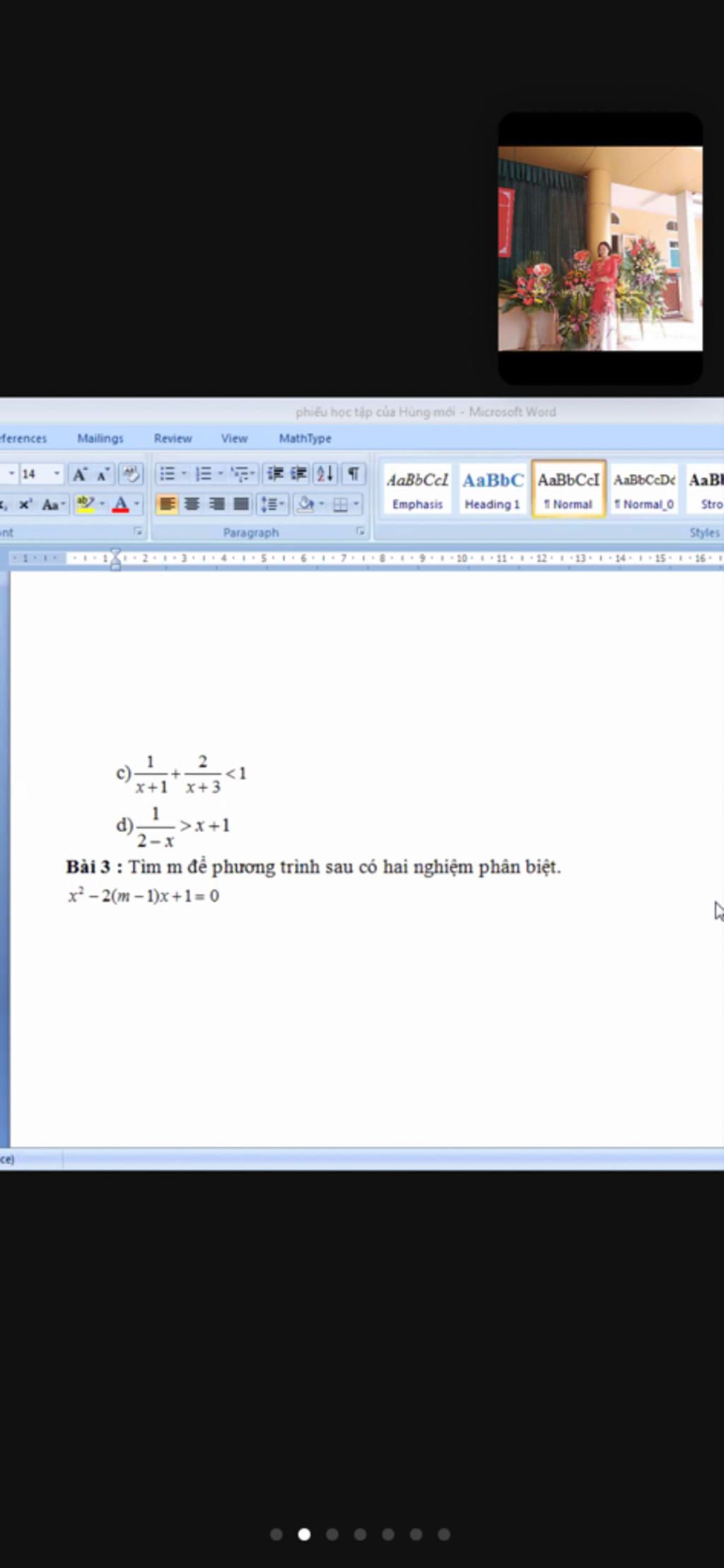Screen dimensions: 724x1568
Task: Open the highlight color dropdown arrow
Action: pos(103,505)
